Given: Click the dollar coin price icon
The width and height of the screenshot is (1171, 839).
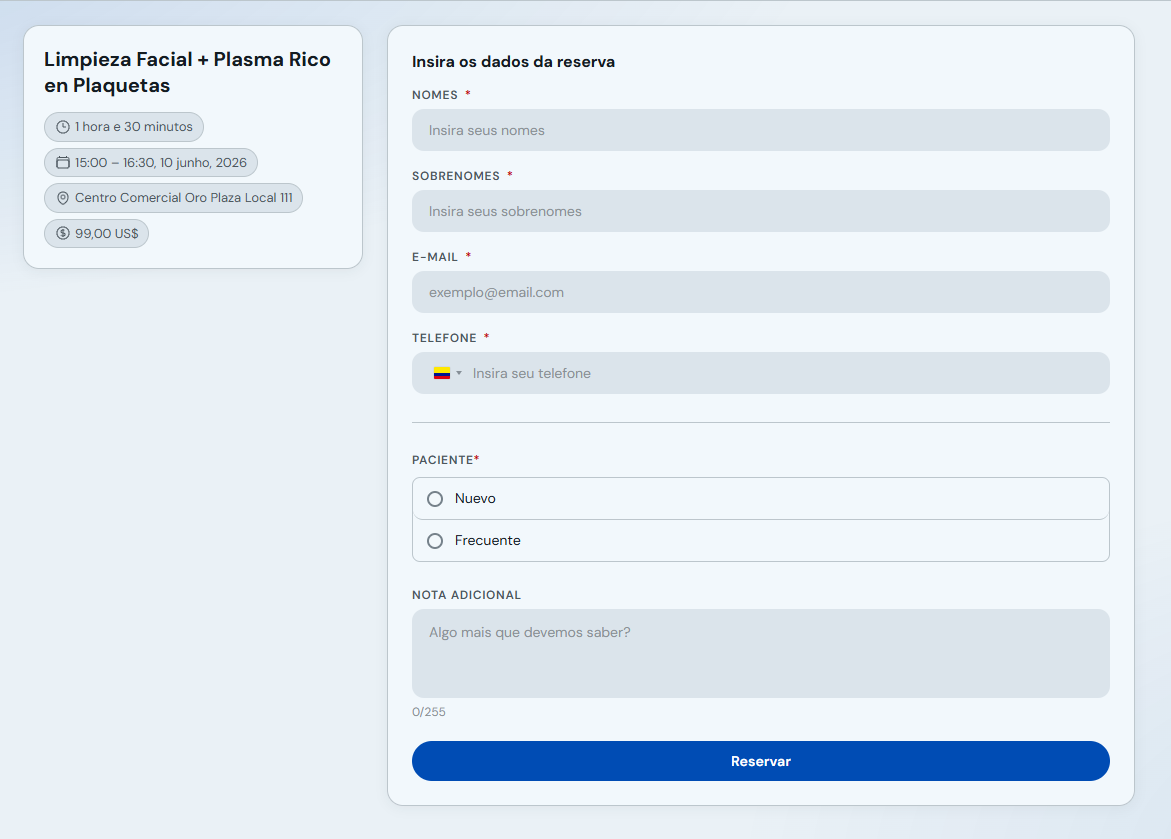Looking at the screenshot, I should pyautogui.click(x=63, y=233).
